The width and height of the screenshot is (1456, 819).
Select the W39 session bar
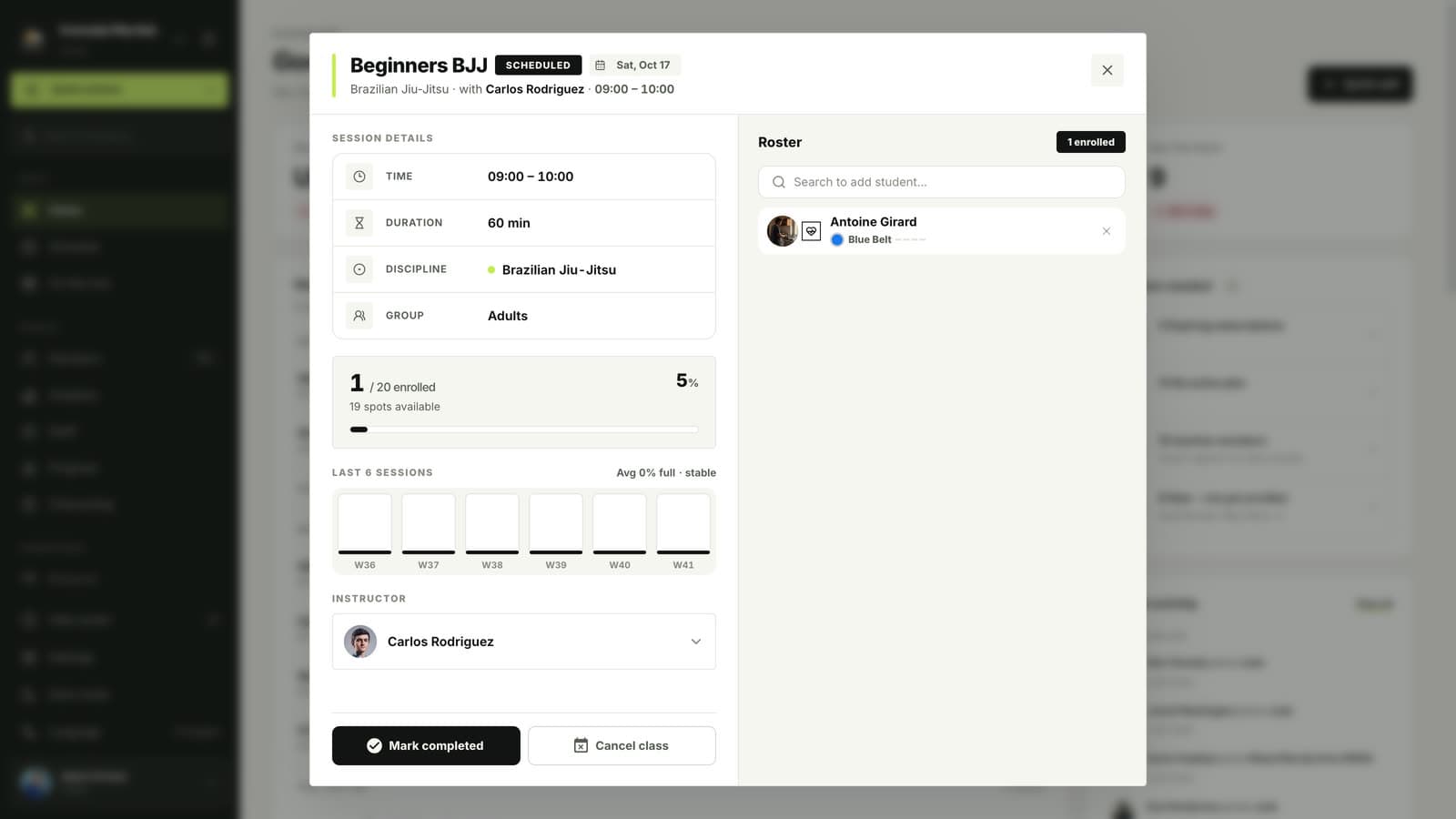pos(556,524)
